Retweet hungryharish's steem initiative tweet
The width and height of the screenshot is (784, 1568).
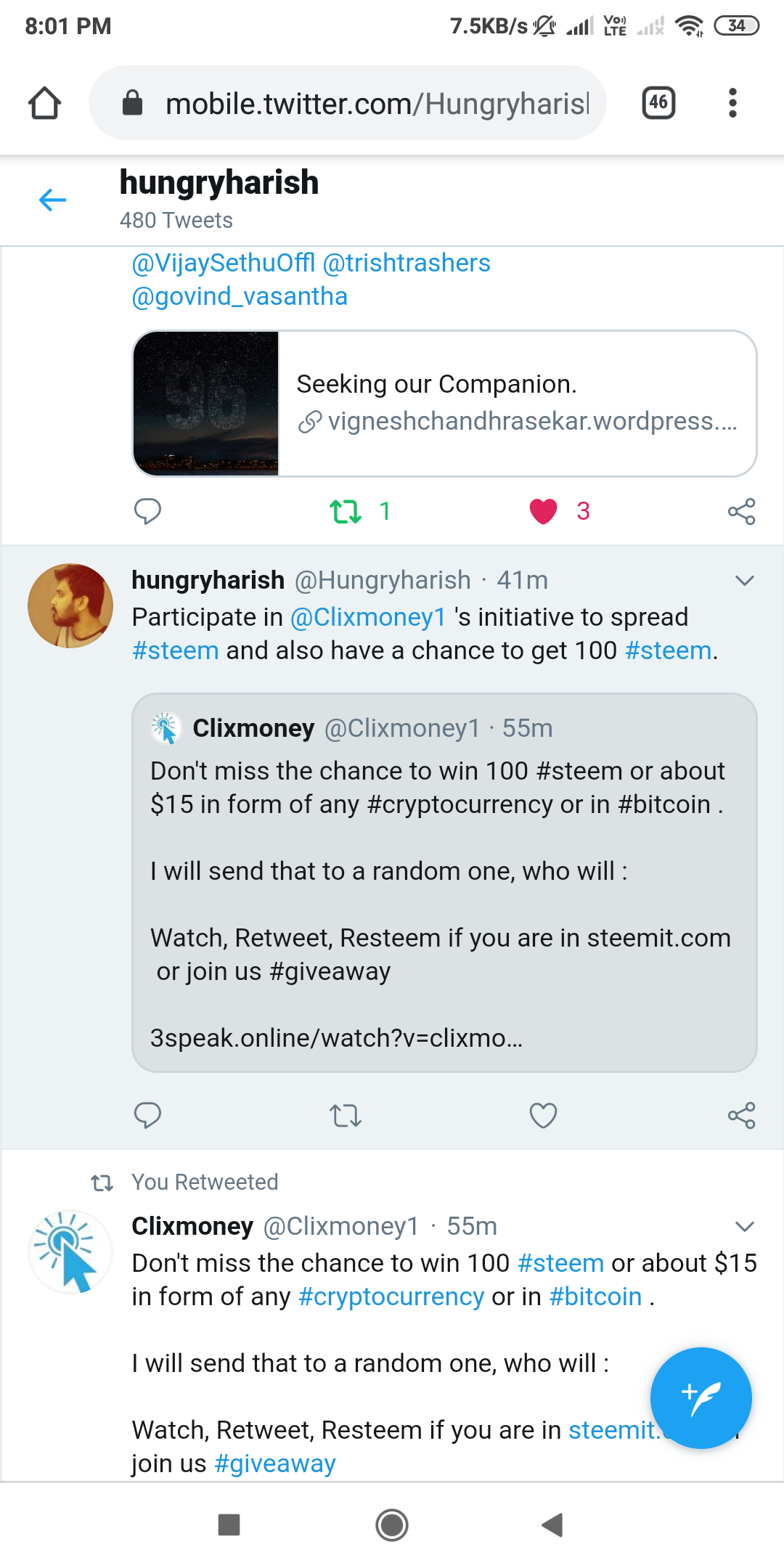[x=346, y=1115]
